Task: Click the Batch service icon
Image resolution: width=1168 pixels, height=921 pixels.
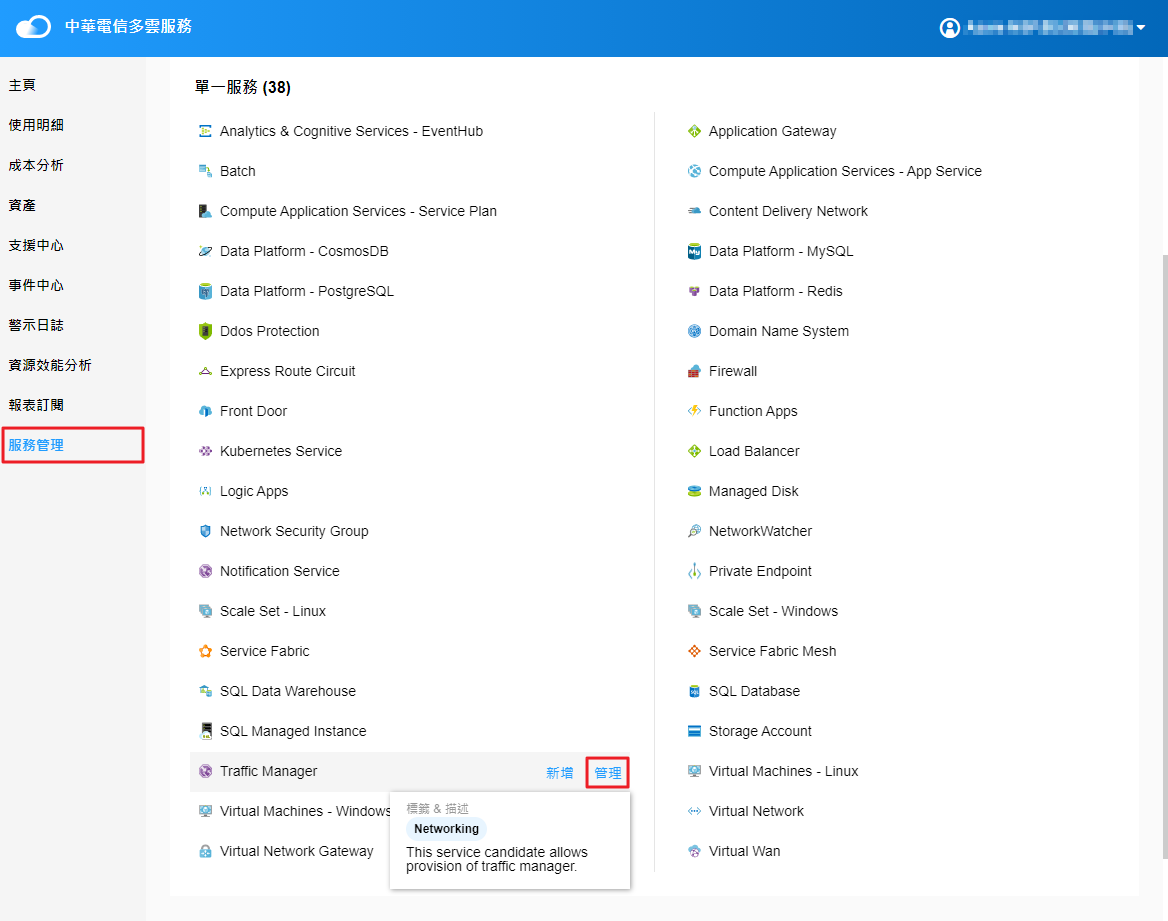Action: click(205, 171)
